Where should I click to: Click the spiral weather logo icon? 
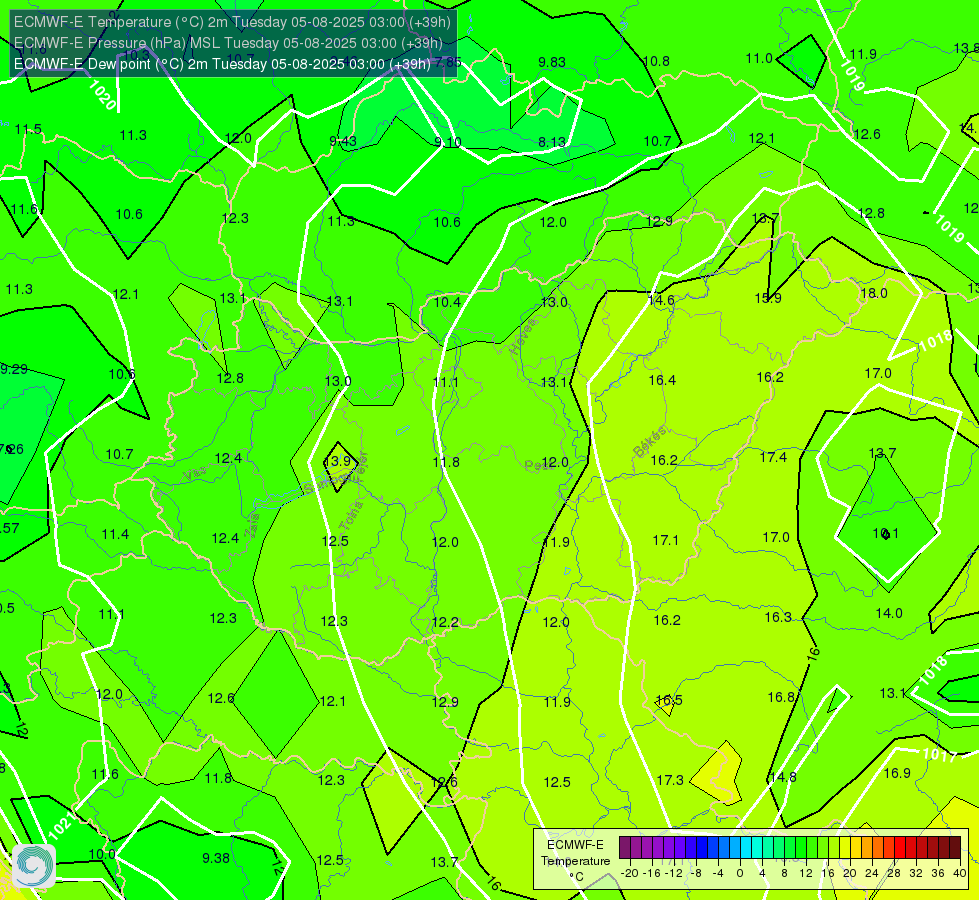(x=34, y=866)
